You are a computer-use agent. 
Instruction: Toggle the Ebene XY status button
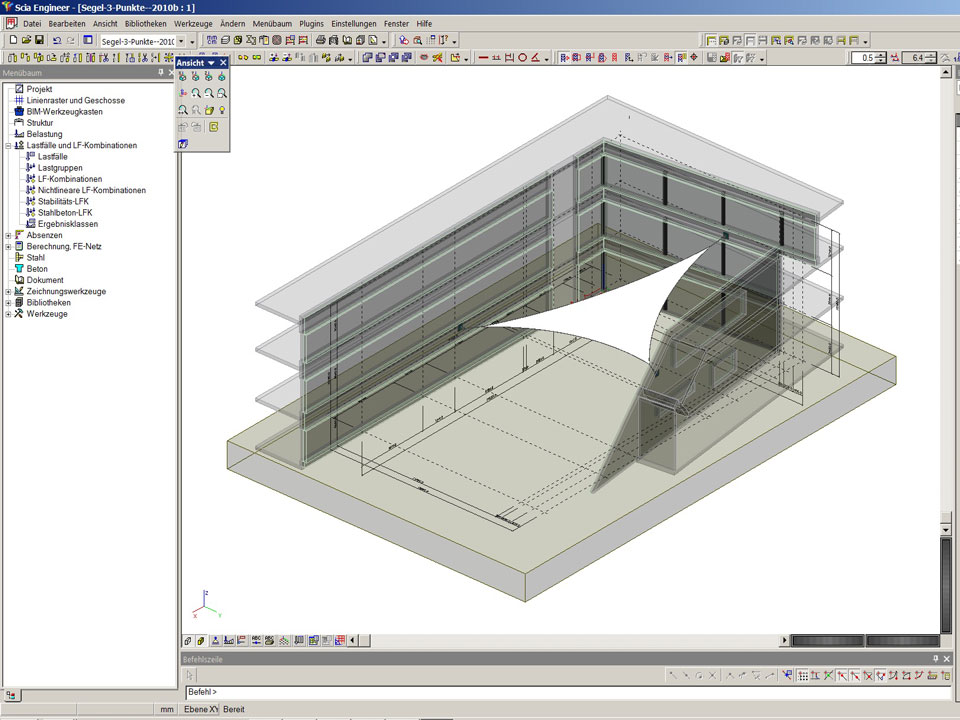pos(199,709)
